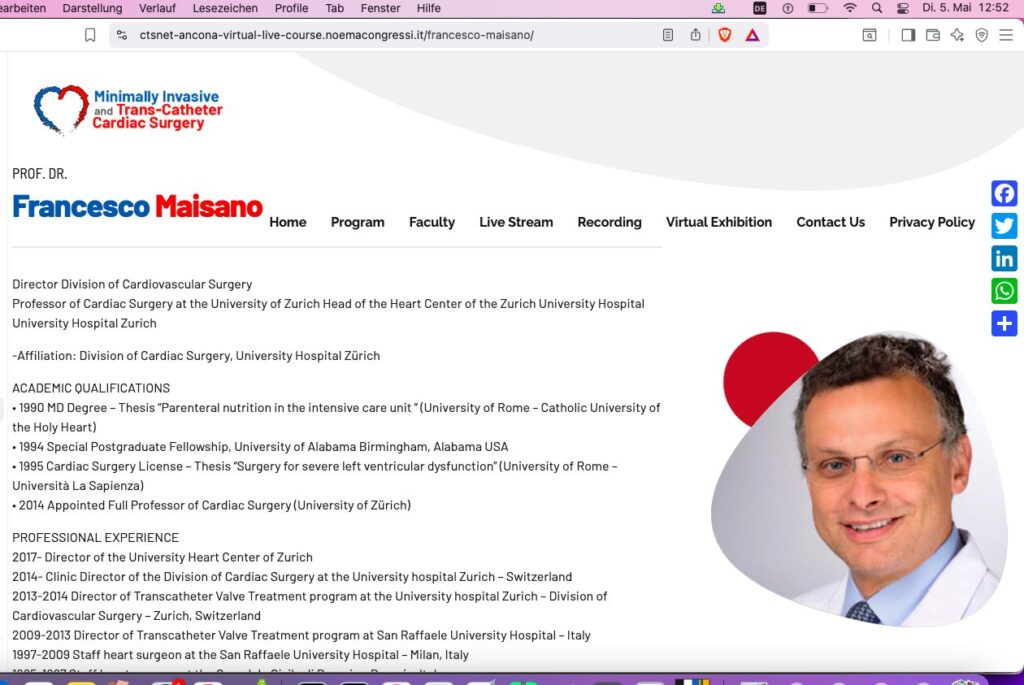The width and height of the screenshot is (1024, 685).
Task: Share page via WhatsApp
Action: click(x=1004, y=291)
